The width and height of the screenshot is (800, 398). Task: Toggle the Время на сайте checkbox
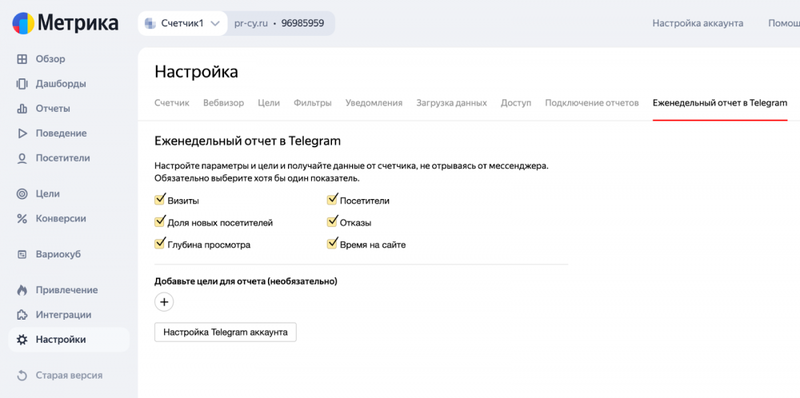(x=332, y=244)
